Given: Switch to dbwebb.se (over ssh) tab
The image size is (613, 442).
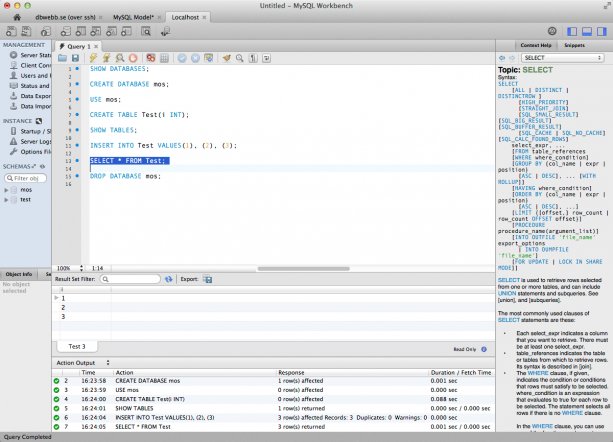Looking at the screenshot, I should [65, 17].
